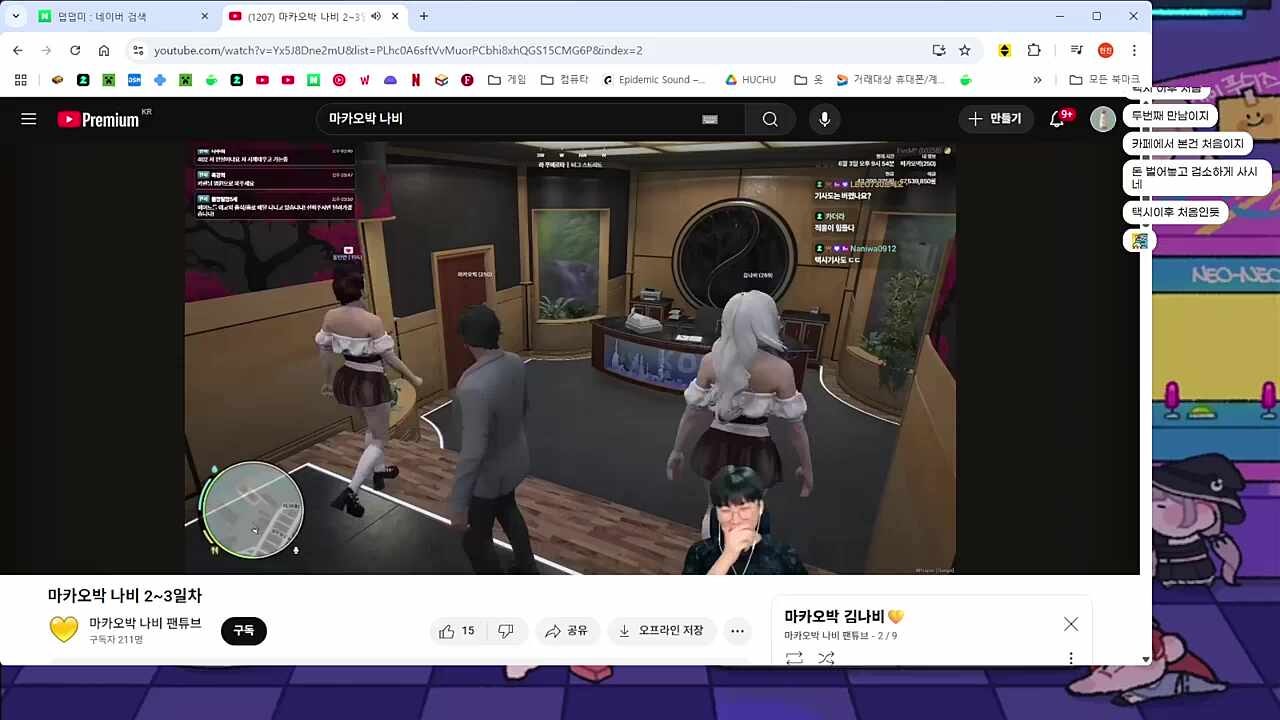Open the on-screen keyboard in search box
The image size is (1280, 720).
(710, 119)
